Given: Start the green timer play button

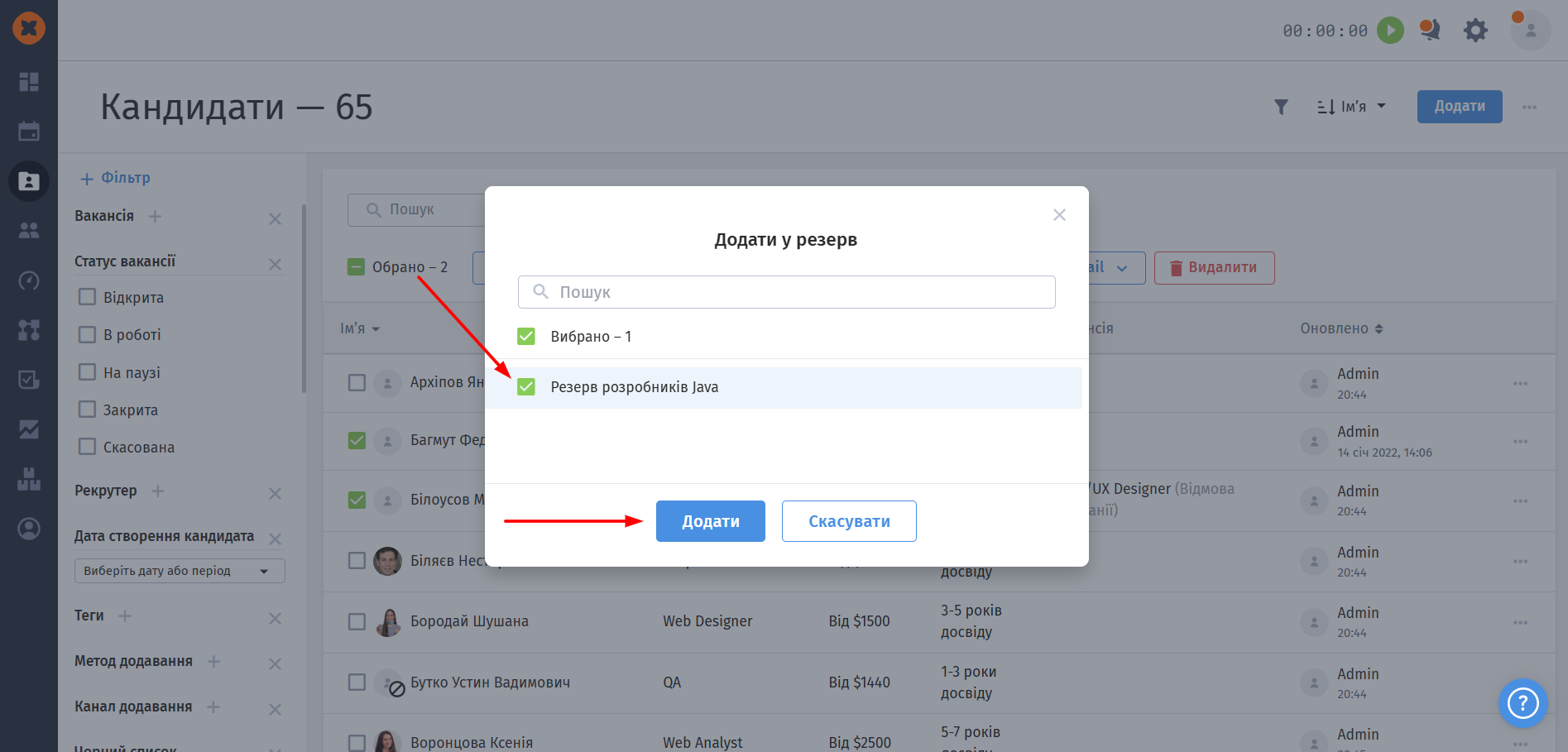Looking at the screenshot, I should 1390,31.
